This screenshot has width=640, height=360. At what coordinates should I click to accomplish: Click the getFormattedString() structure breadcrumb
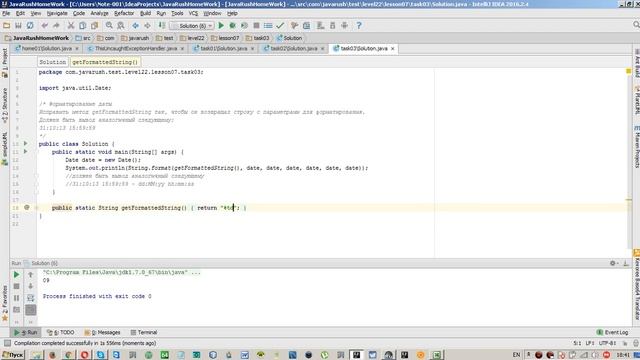tap(105, 62)
